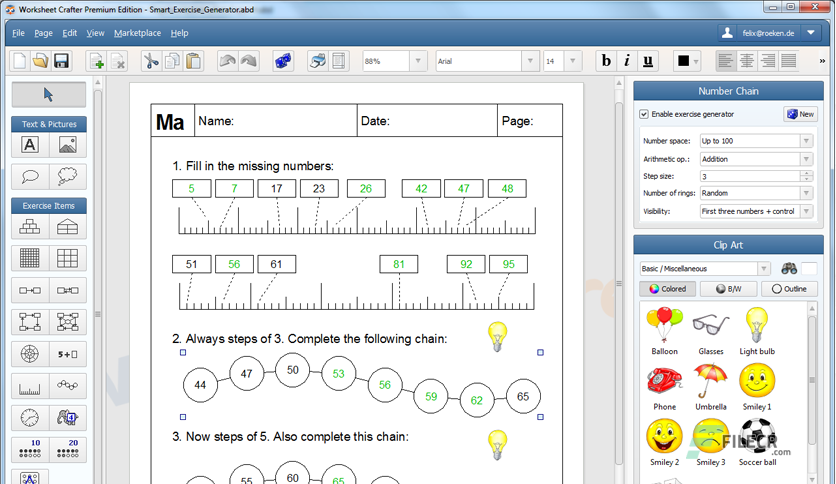
Task: Open the Arial font dropdown
Action: [x=530, y=61]
